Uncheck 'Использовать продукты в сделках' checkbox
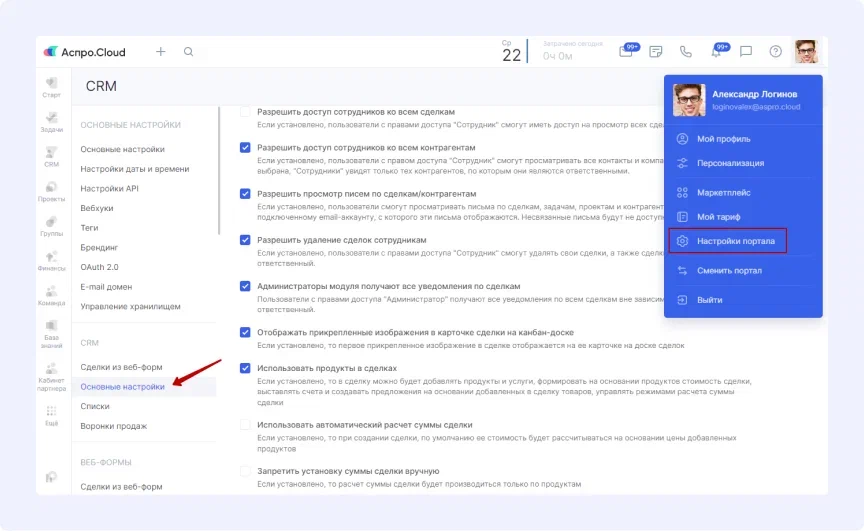This screenshot has height=531, width=864. click(245, 368)
